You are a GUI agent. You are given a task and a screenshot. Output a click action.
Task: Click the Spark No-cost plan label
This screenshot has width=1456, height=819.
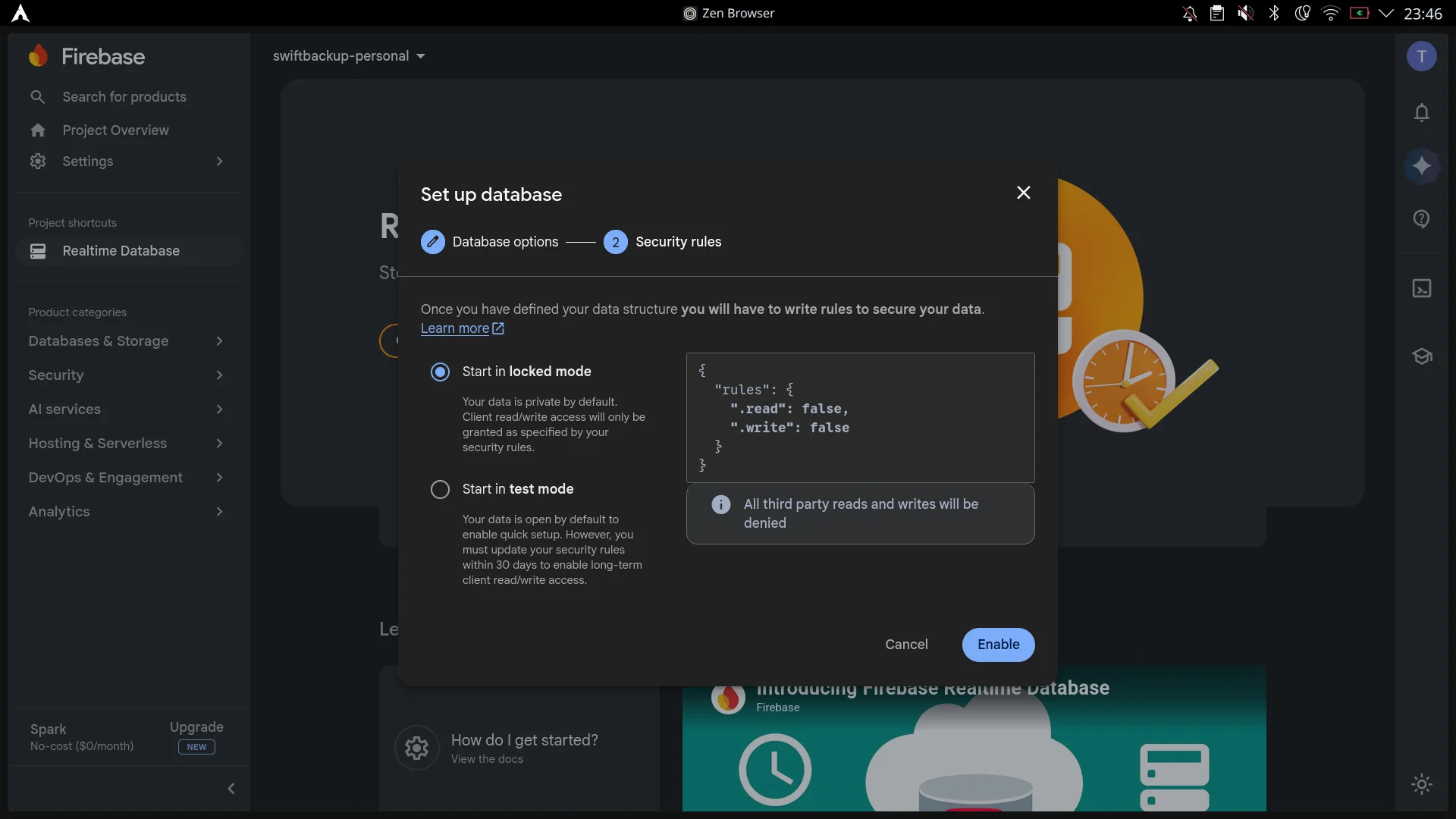pos(82,737)
